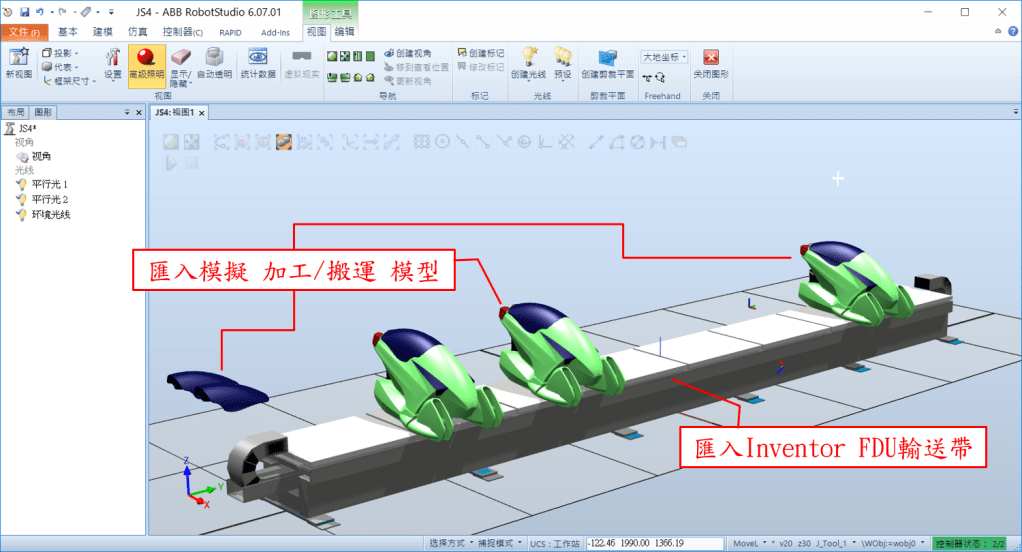The image size is (1022, 552).
Task: Open the 仿真 (Simulation) ribbon tab
Action: point(137,32)
